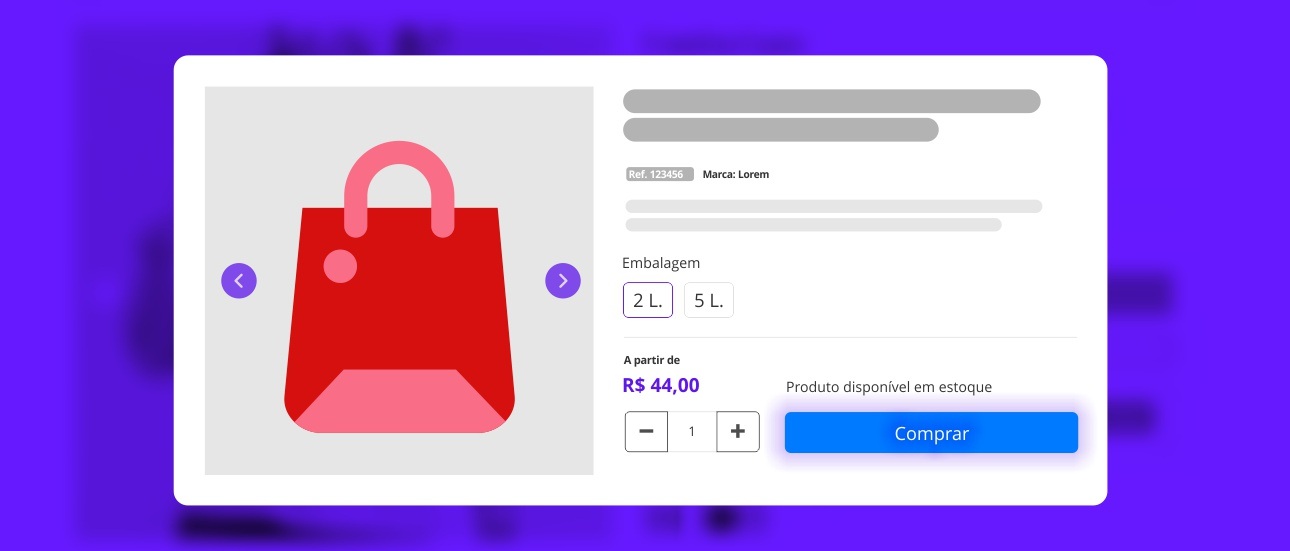The height and width of the screenshot is (551, 1290).
Task: Go to the previous product image
Action: coord(239,281)
